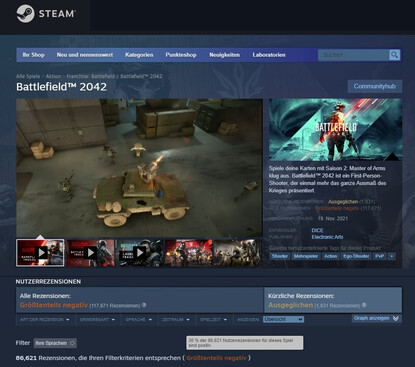Follow the Alle Spiele breadcrumb
Viewport: 415px width, 367px height.
point(28,76)
